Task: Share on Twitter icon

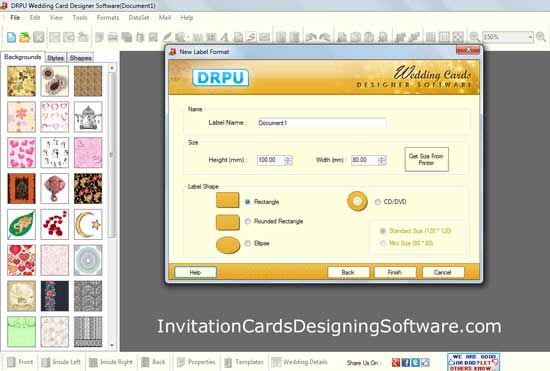Action: coord(415,362)
